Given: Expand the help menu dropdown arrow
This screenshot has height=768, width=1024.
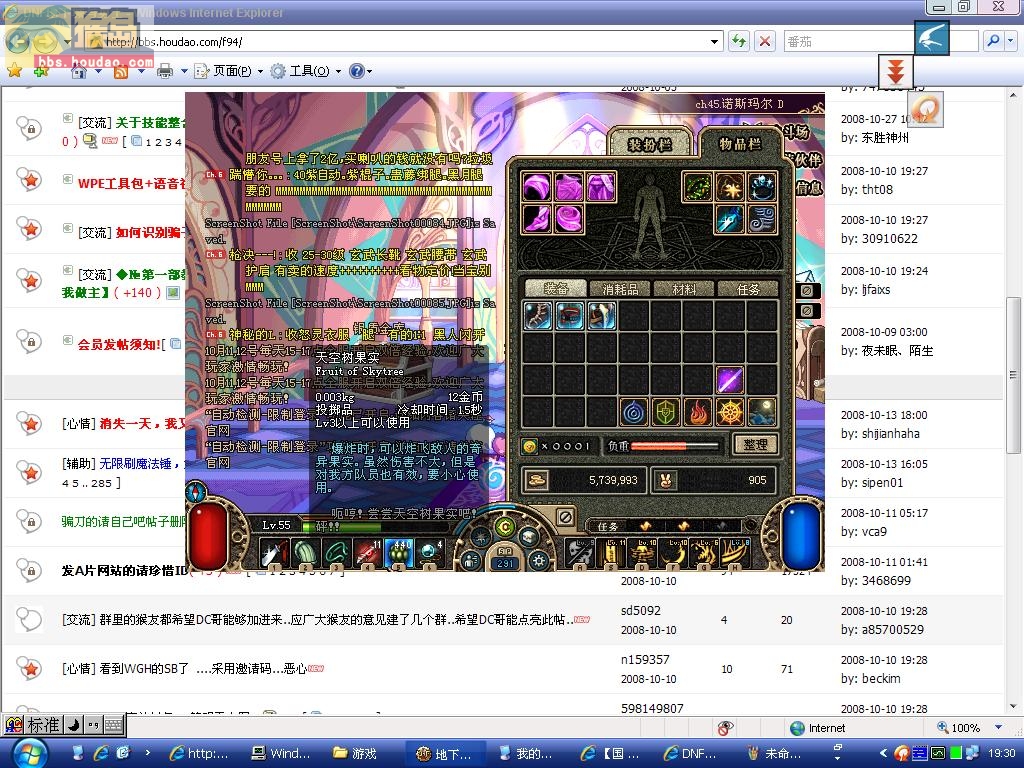Looking at the screenshot, I should (x=370, y=71).
